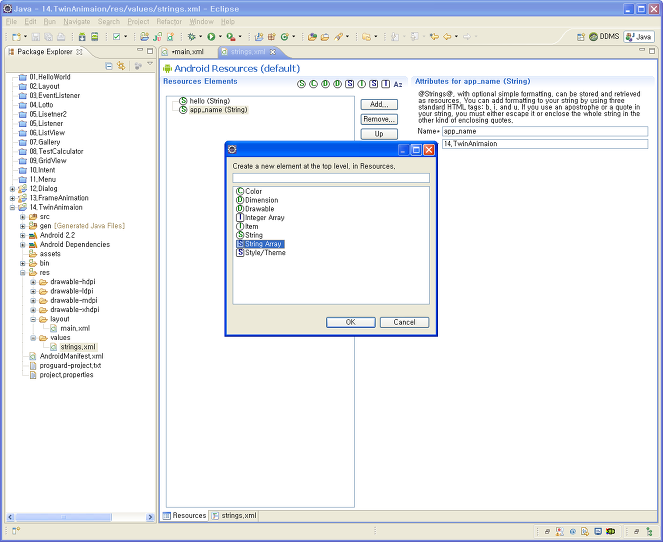Open the Window menu
Image resolution: width=663 pixels, height=542 pixels.
click(201, 22)
